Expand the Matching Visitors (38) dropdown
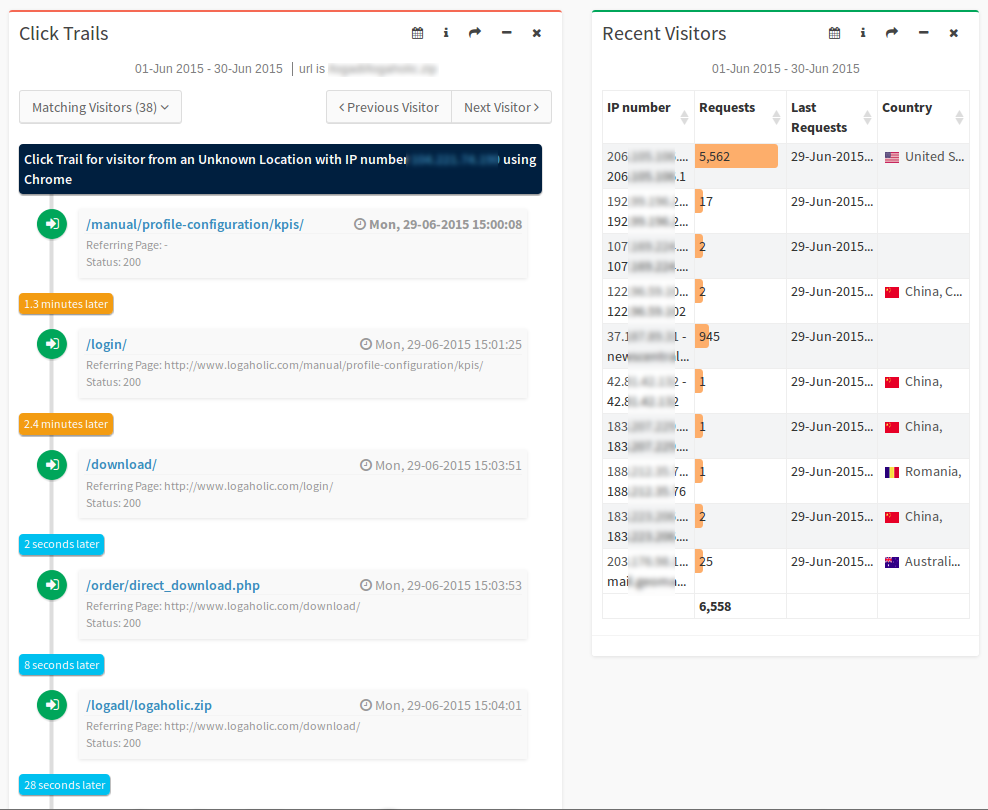Screen dimensions: 988x810 coord(100,107)
